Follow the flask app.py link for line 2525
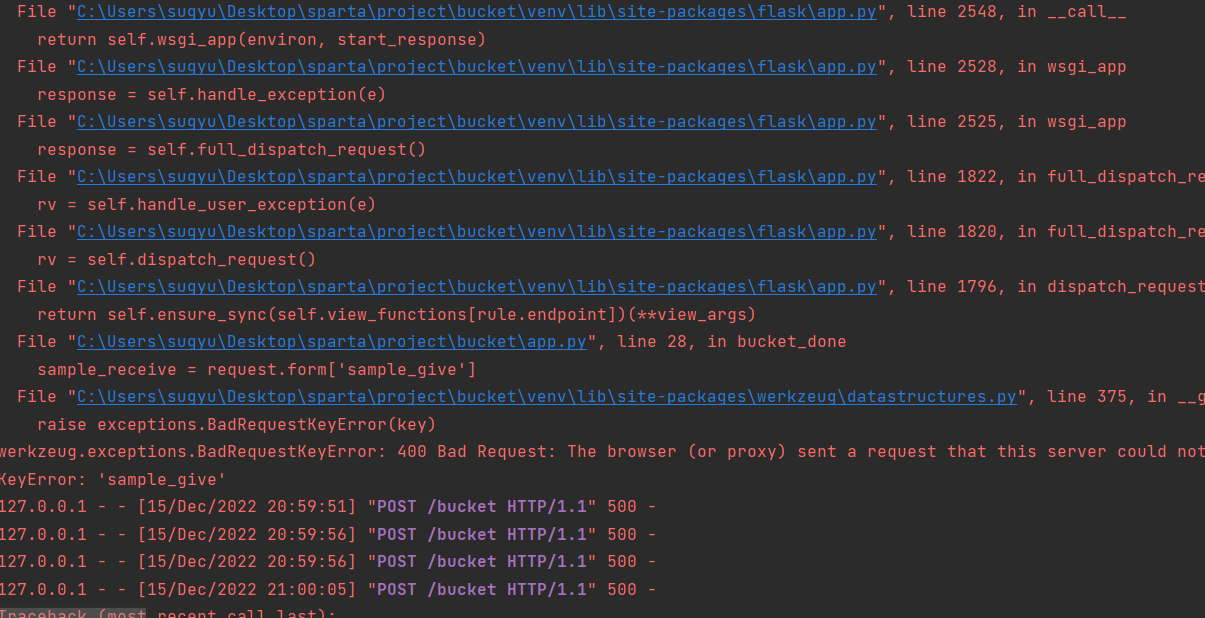Image resolution: width=1205 pixels, height=618 pixels. point(477,122)
